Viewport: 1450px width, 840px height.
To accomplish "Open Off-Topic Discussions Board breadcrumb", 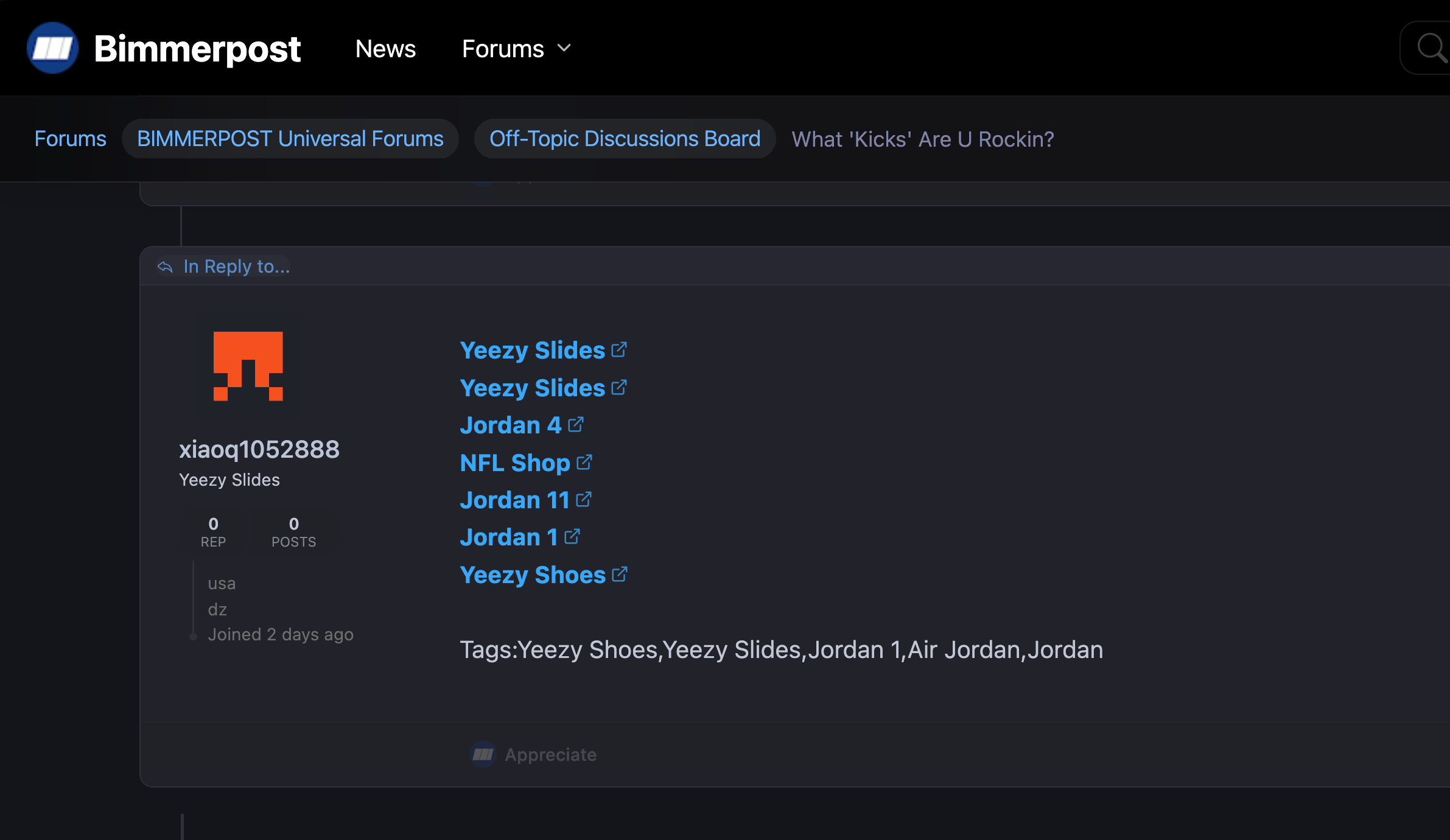I will point(625,139).
